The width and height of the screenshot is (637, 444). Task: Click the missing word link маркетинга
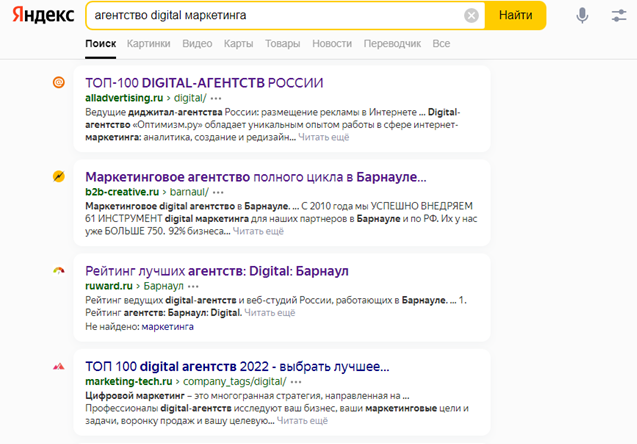pyautogui.click(x=167, y=327)
